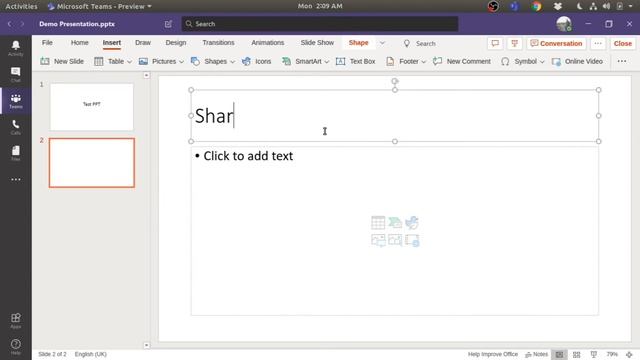Expand the Shapes dropdown
The width and height of the screenshot is (640, 360).
pyautogui.click(x=232, y=62)
